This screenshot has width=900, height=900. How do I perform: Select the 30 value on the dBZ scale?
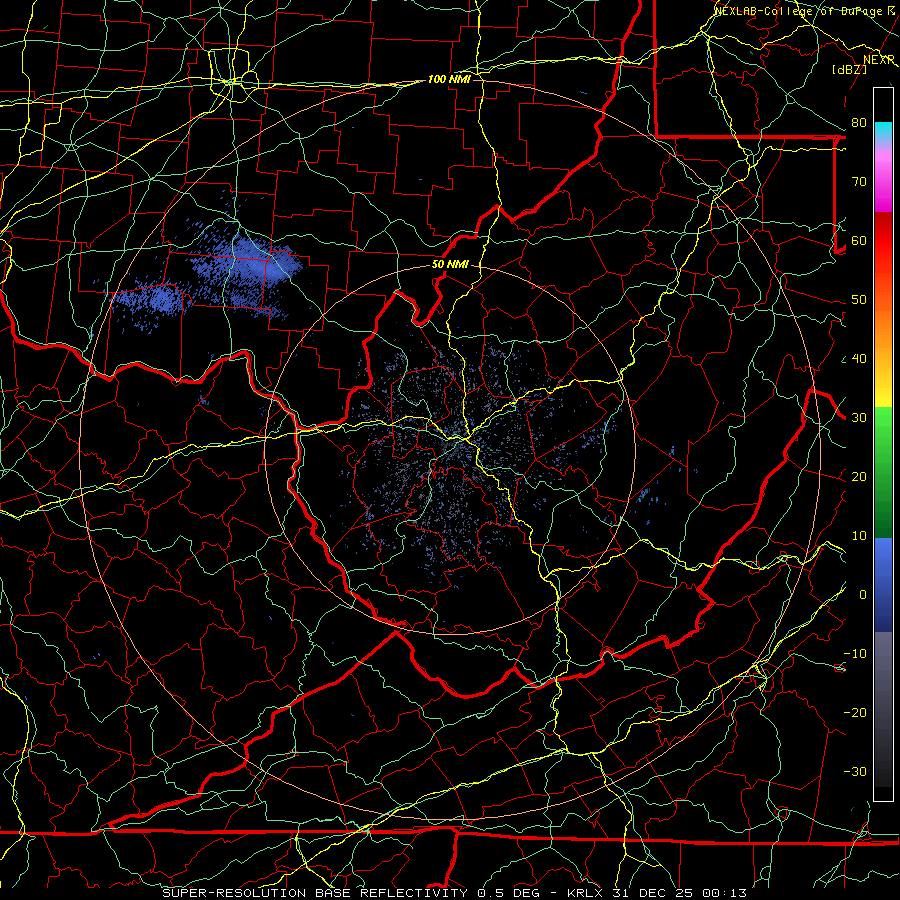point(859,418)
